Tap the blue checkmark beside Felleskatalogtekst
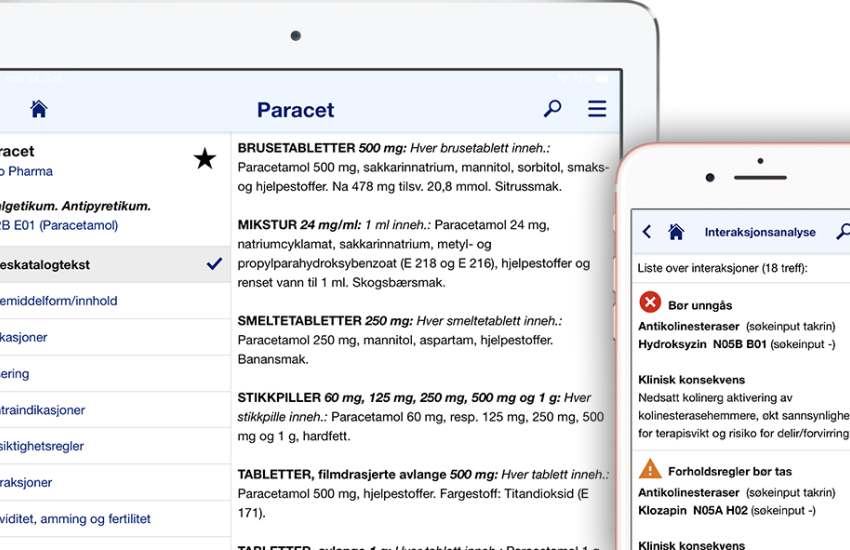 pyautogui.click(x=215, y=264)
